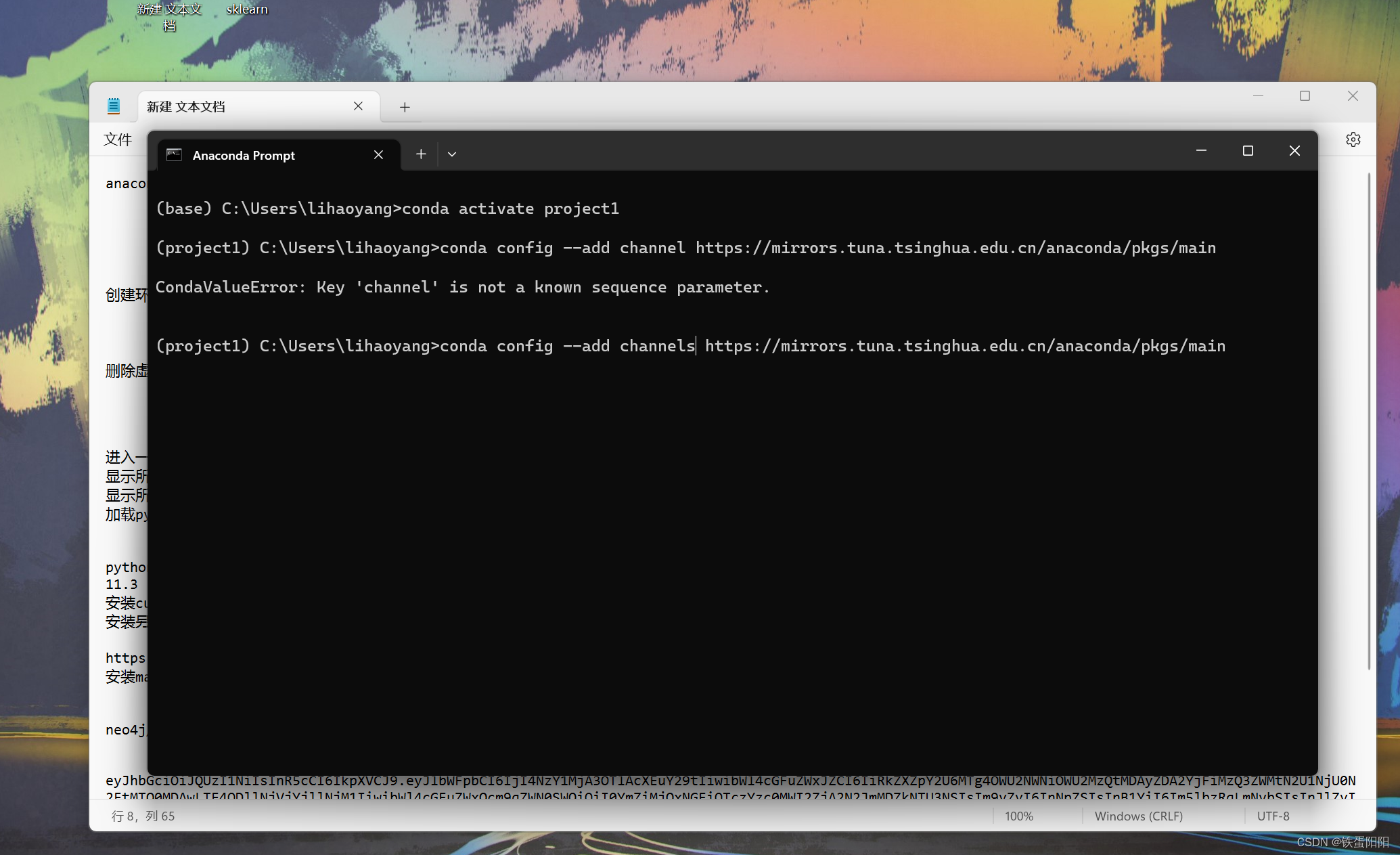Maximize the Anaconda Prompt window
This screenshot has height=855, width=1400.
click(x=1248, y=150)
